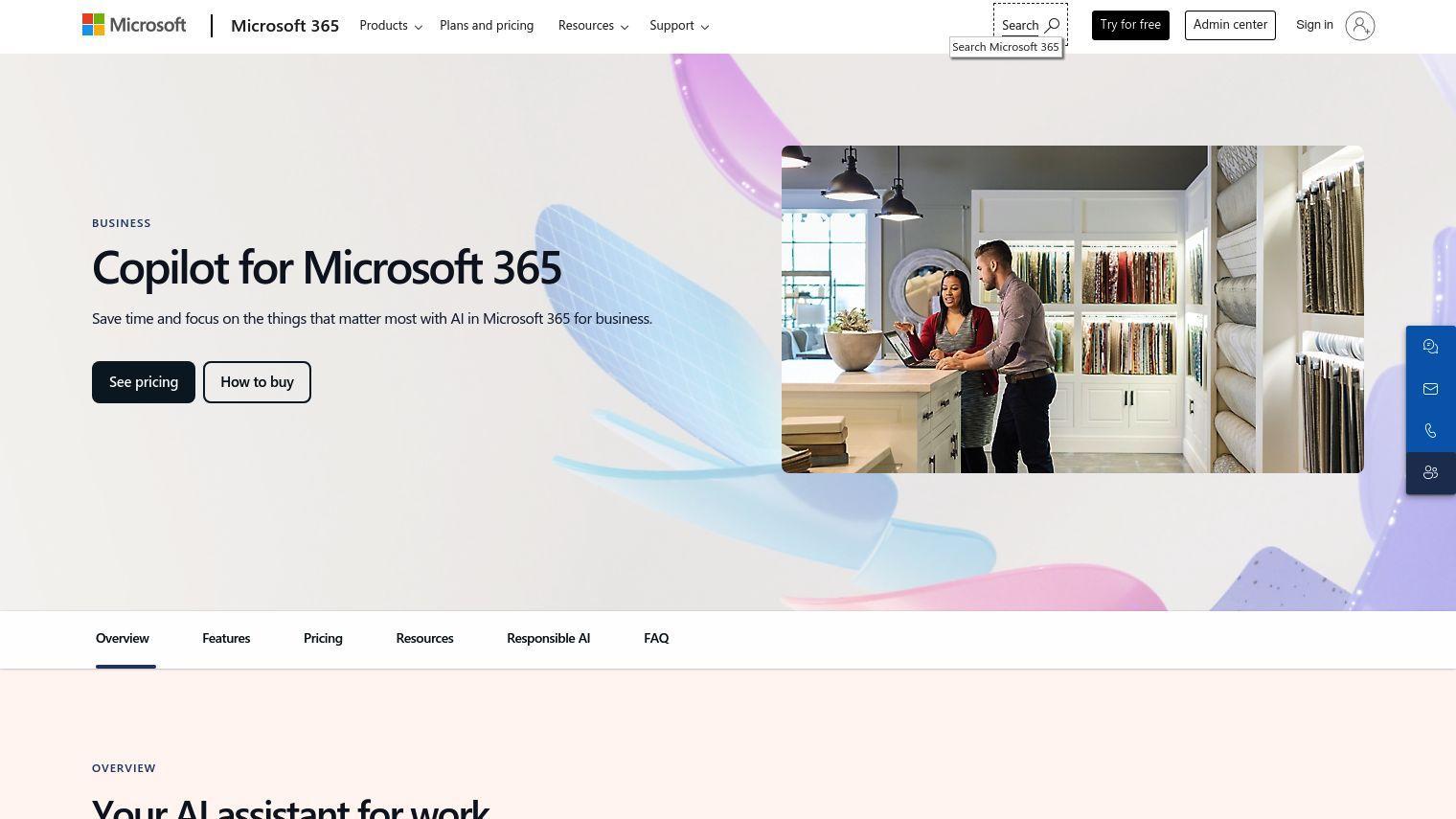Click the BUSINESS label text
Viewport: 1456px width, 819px height.
pyautogui.click(x=122, y=223)
